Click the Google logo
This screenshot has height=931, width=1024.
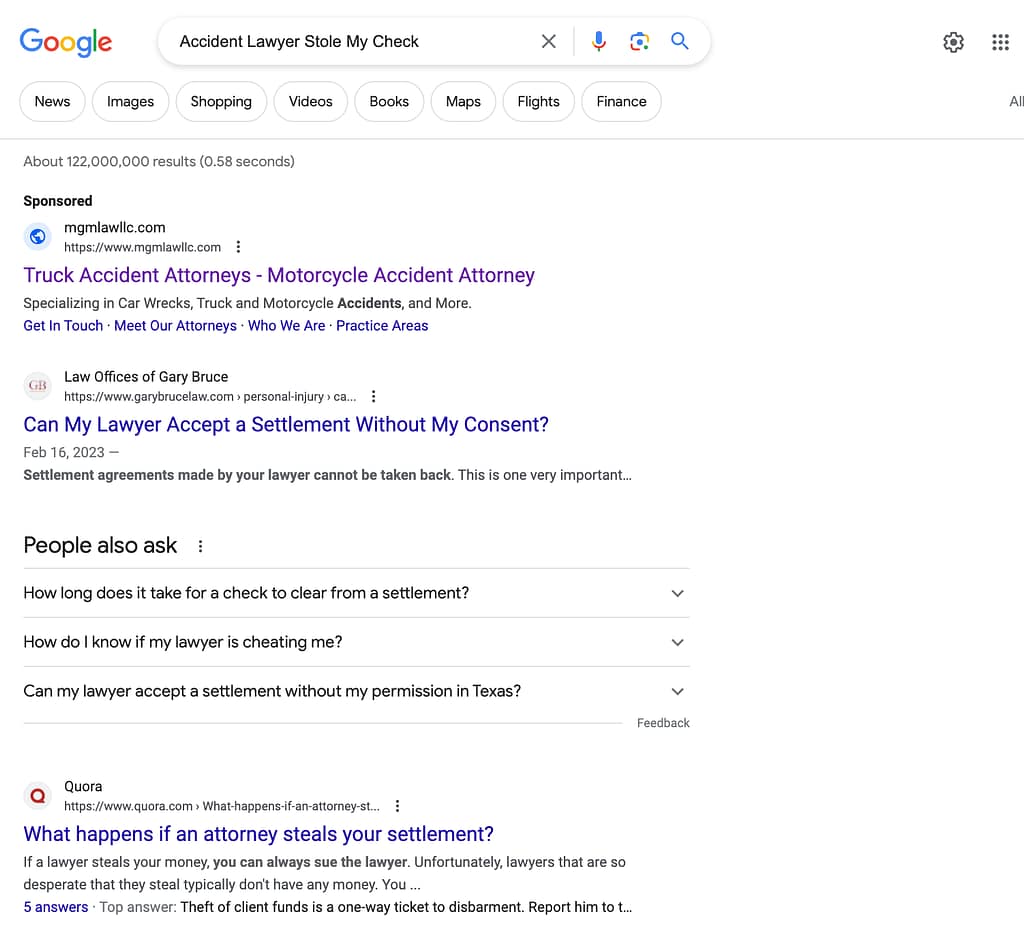click(x=66, y=42)
